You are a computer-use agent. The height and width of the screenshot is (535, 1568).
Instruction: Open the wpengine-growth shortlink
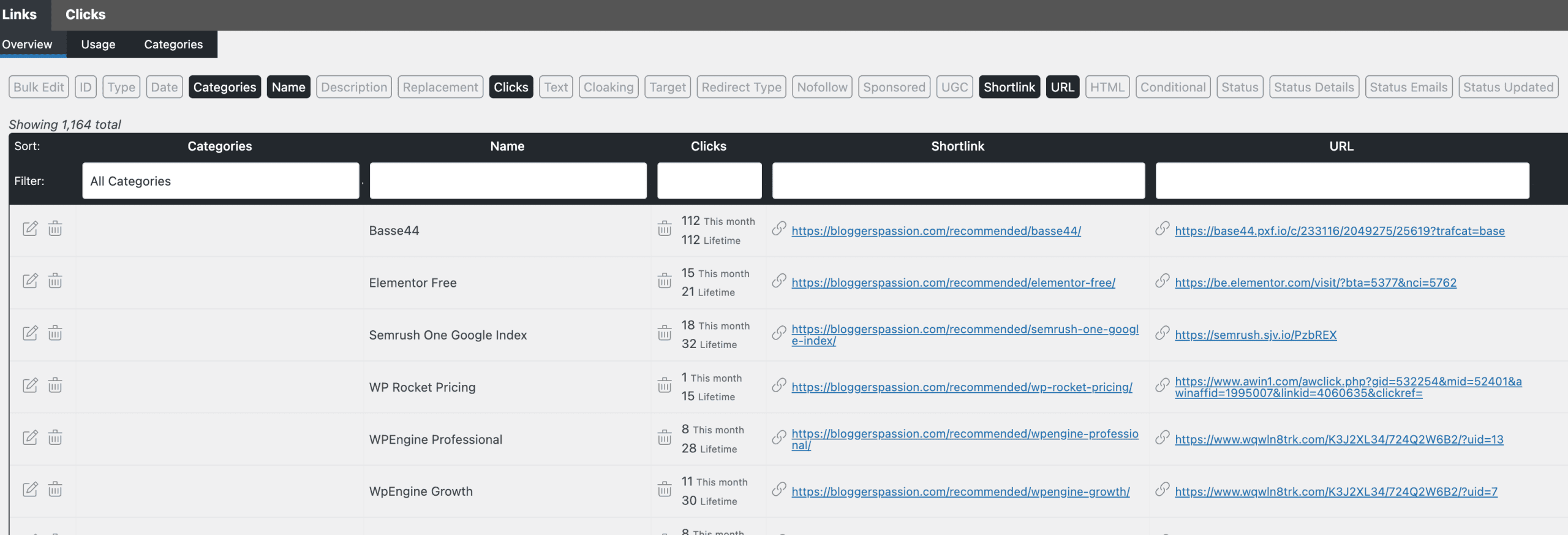point(960,491)
